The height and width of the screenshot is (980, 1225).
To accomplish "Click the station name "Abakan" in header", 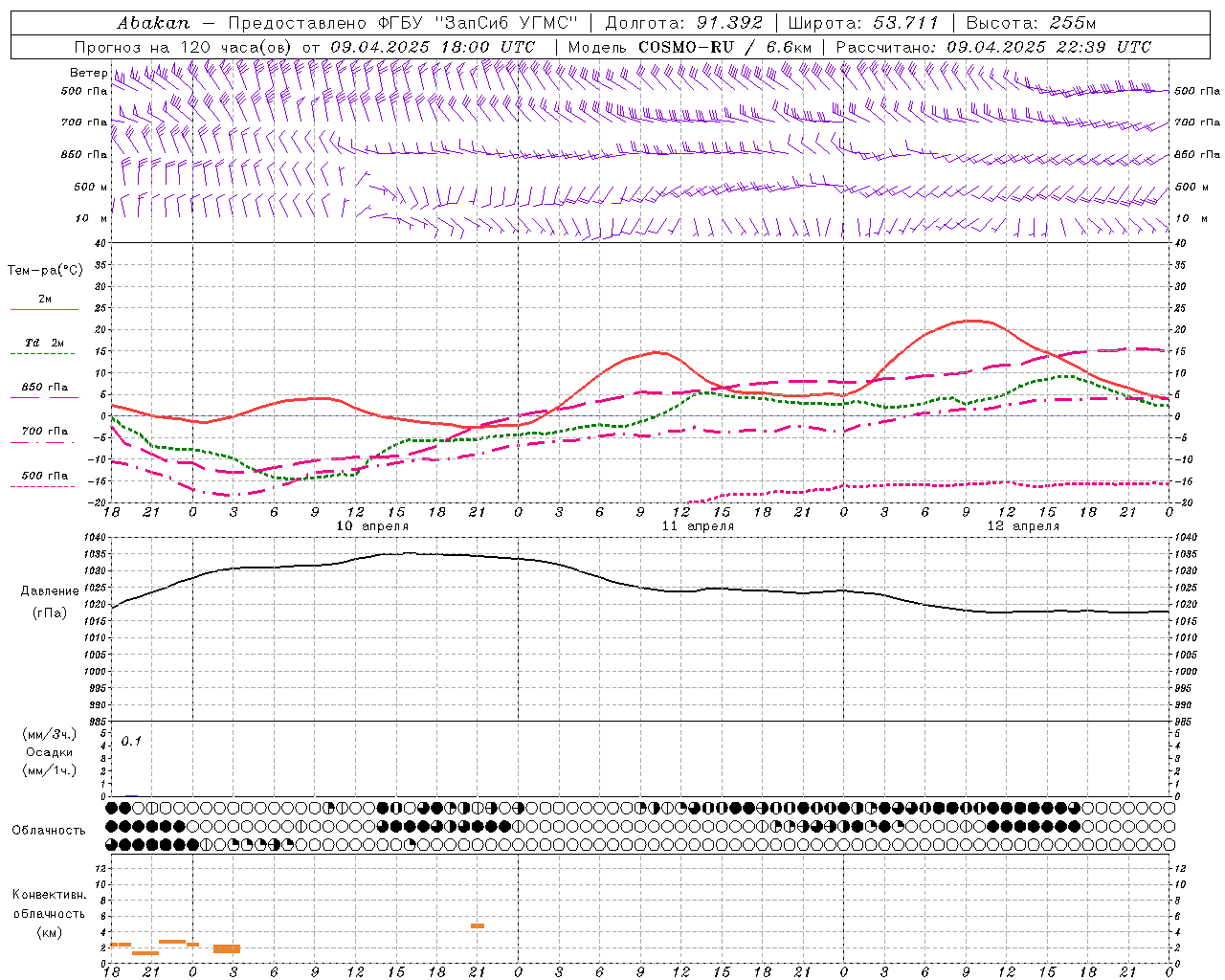I will 153,22.
